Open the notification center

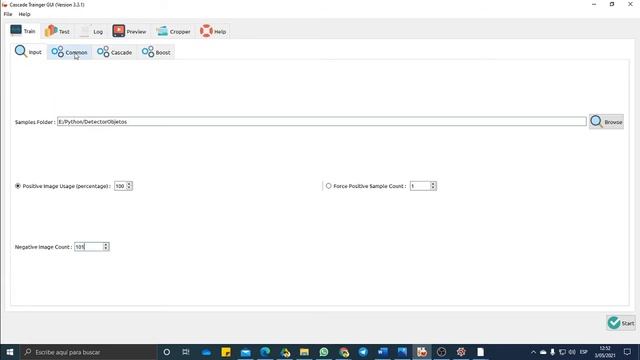click(x=627, y=352)
